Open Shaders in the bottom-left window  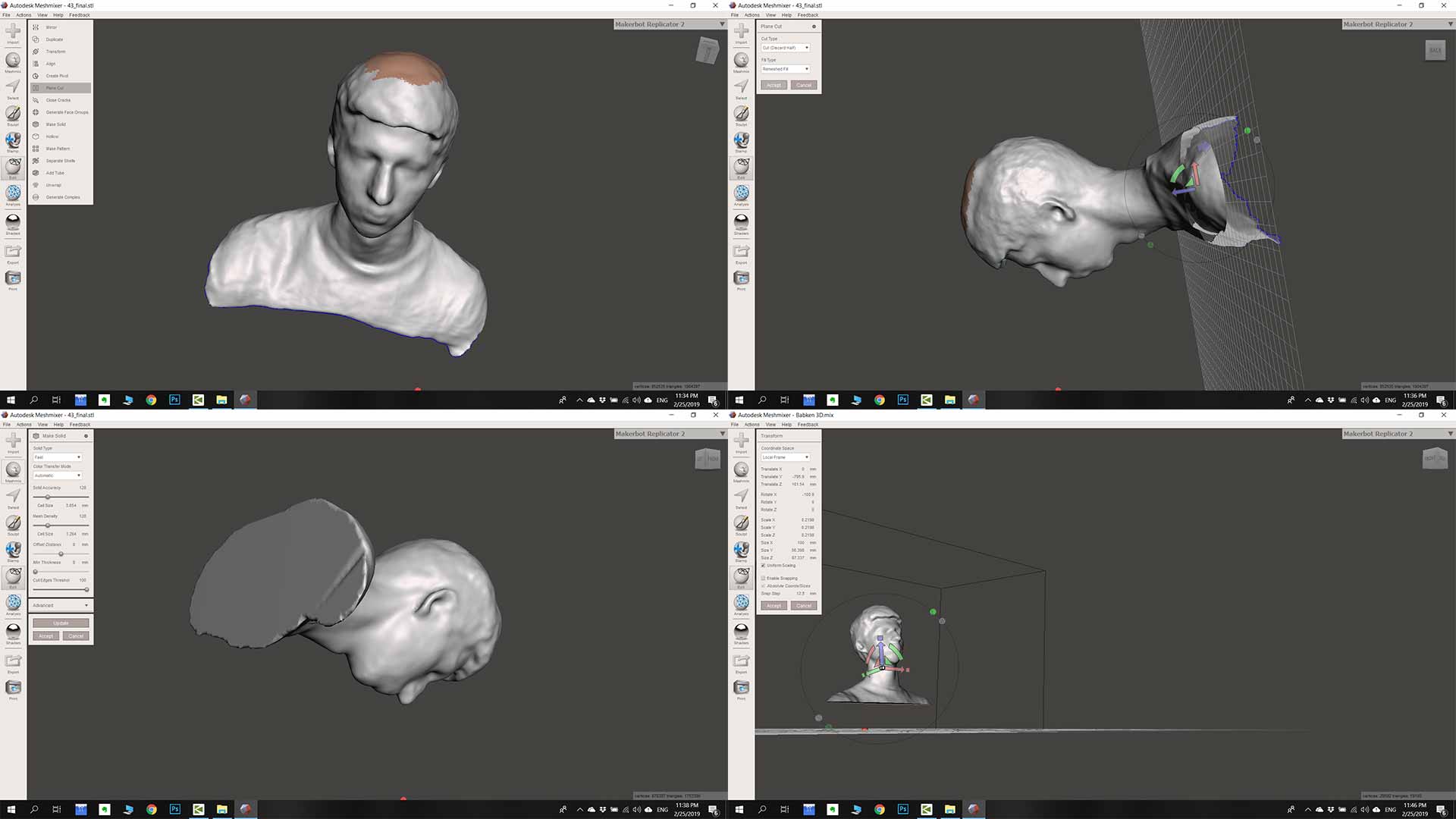tap(13, 632)
